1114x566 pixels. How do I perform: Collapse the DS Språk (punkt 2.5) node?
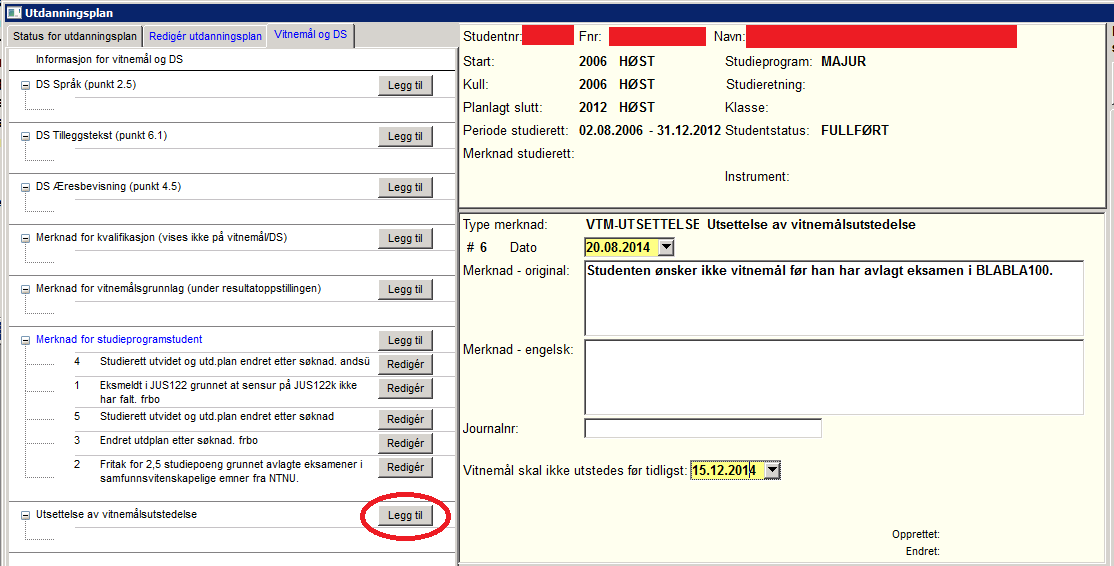[25, 85]
